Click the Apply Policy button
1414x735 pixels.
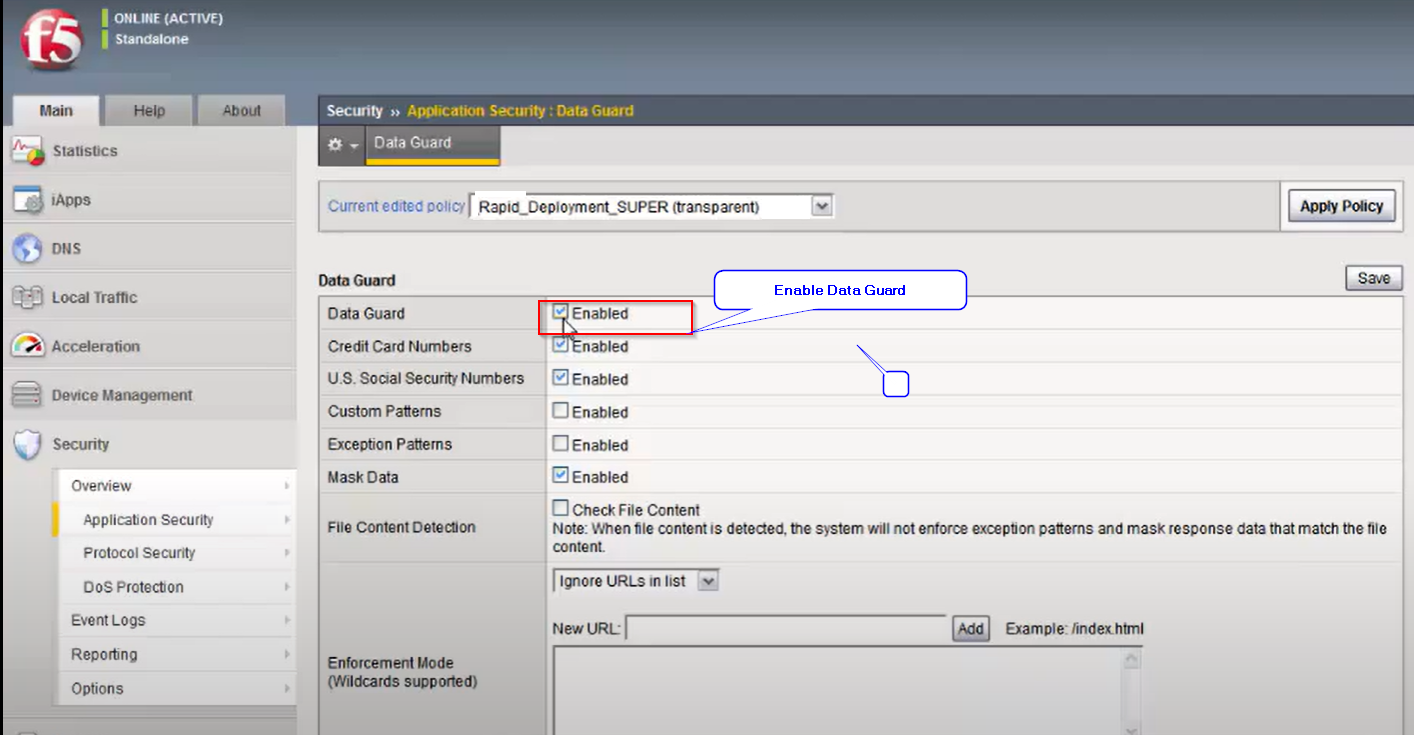pos(1341,207)
